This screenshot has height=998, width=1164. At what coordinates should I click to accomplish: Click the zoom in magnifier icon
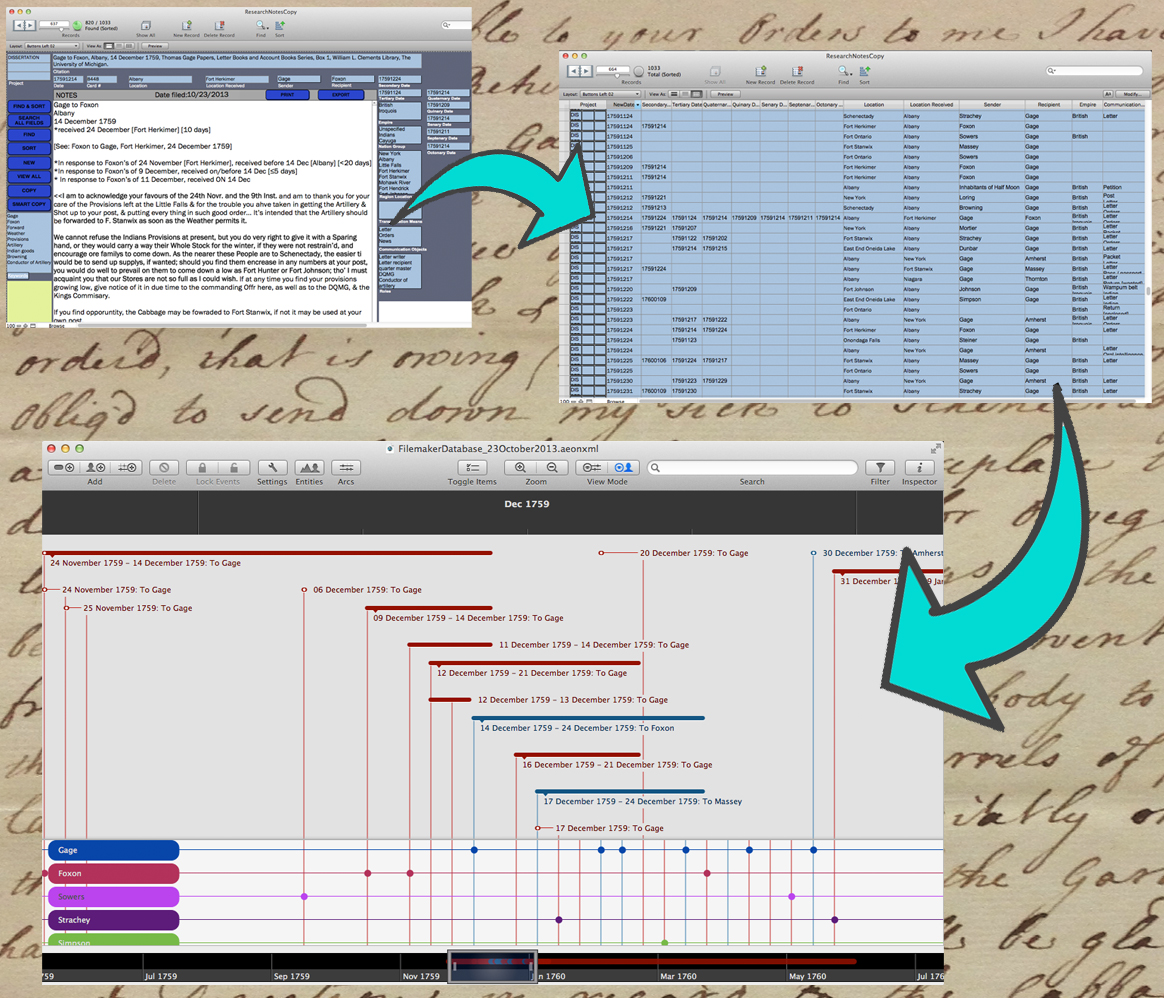(520, 468)
